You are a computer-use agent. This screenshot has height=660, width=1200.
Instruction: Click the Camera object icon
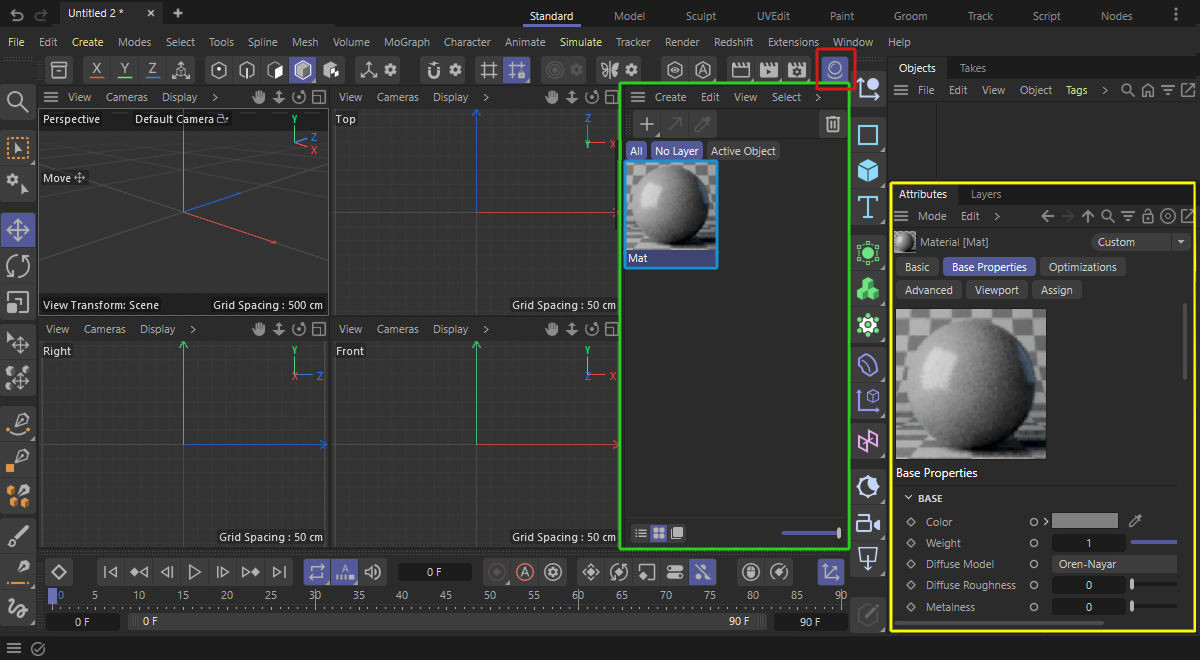[x=868, y=523]
